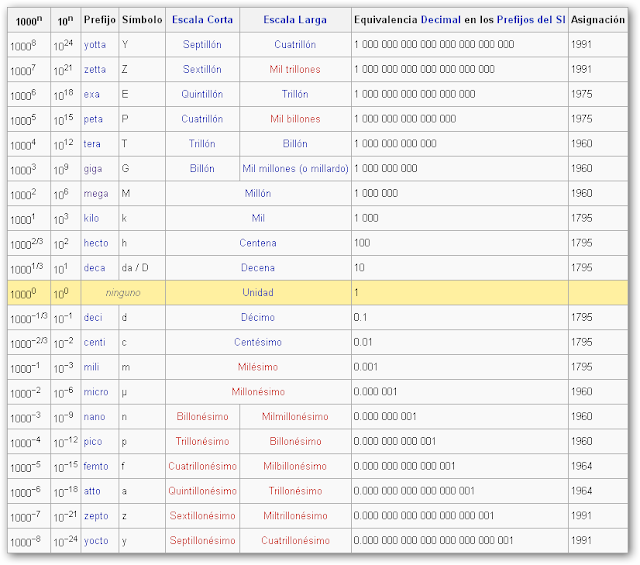Open the femto prefix link
Viewport: 640px width, 565px height.
click(96, 467)
